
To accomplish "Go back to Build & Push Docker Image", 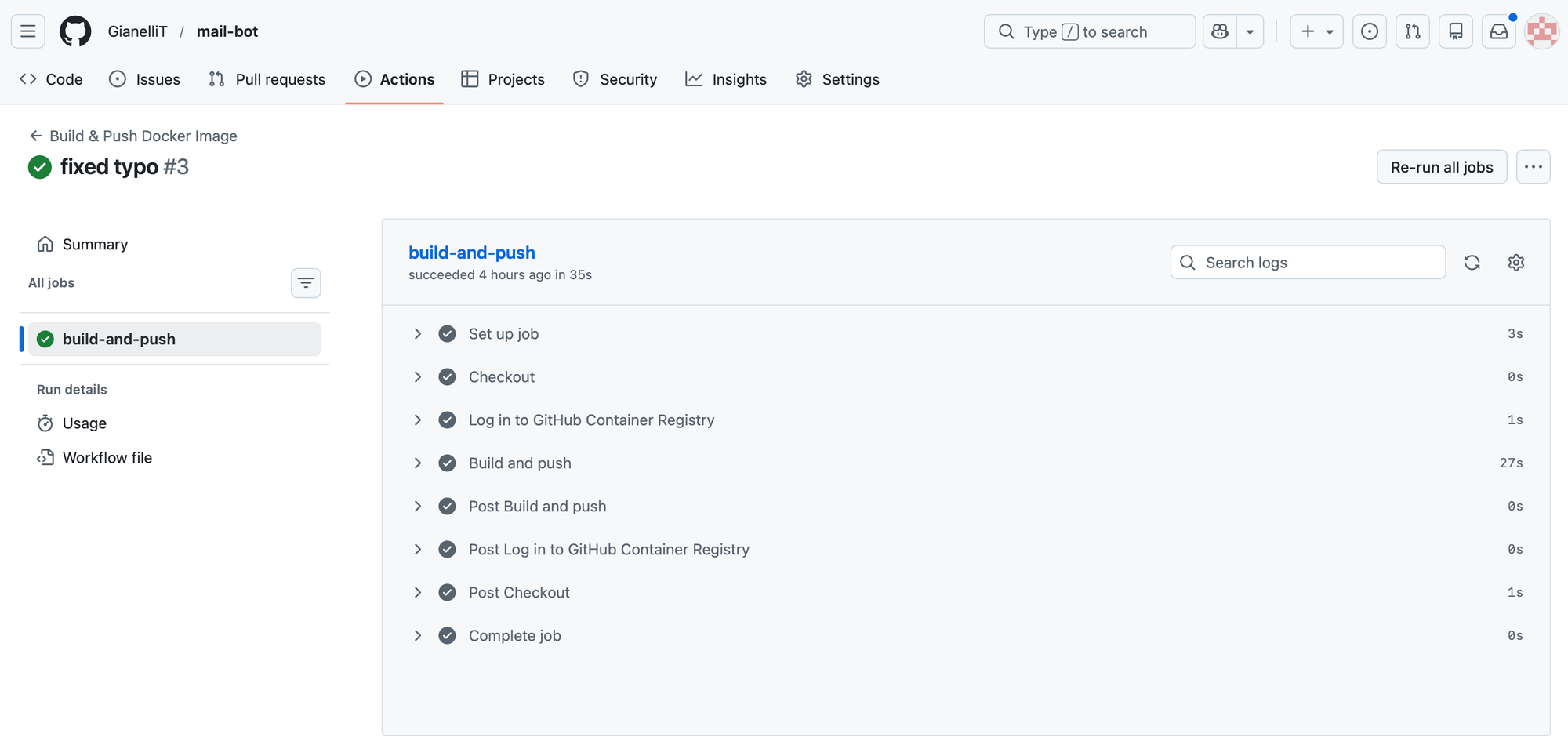I will 133,136.
